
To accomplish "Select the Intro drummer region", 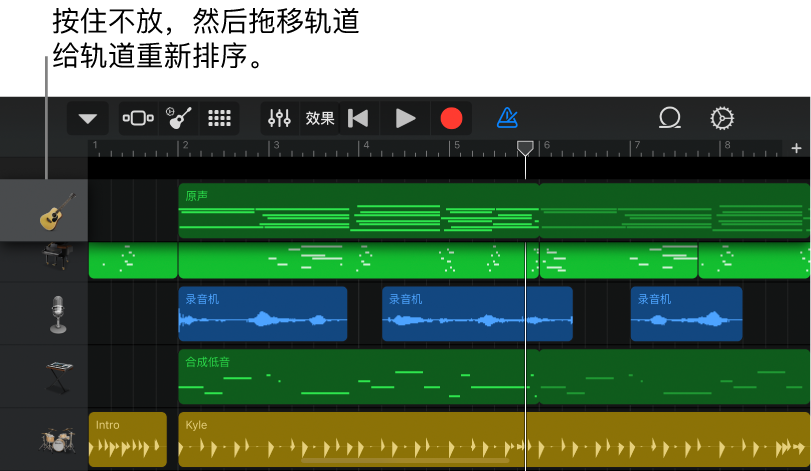I will pos(128,439).
